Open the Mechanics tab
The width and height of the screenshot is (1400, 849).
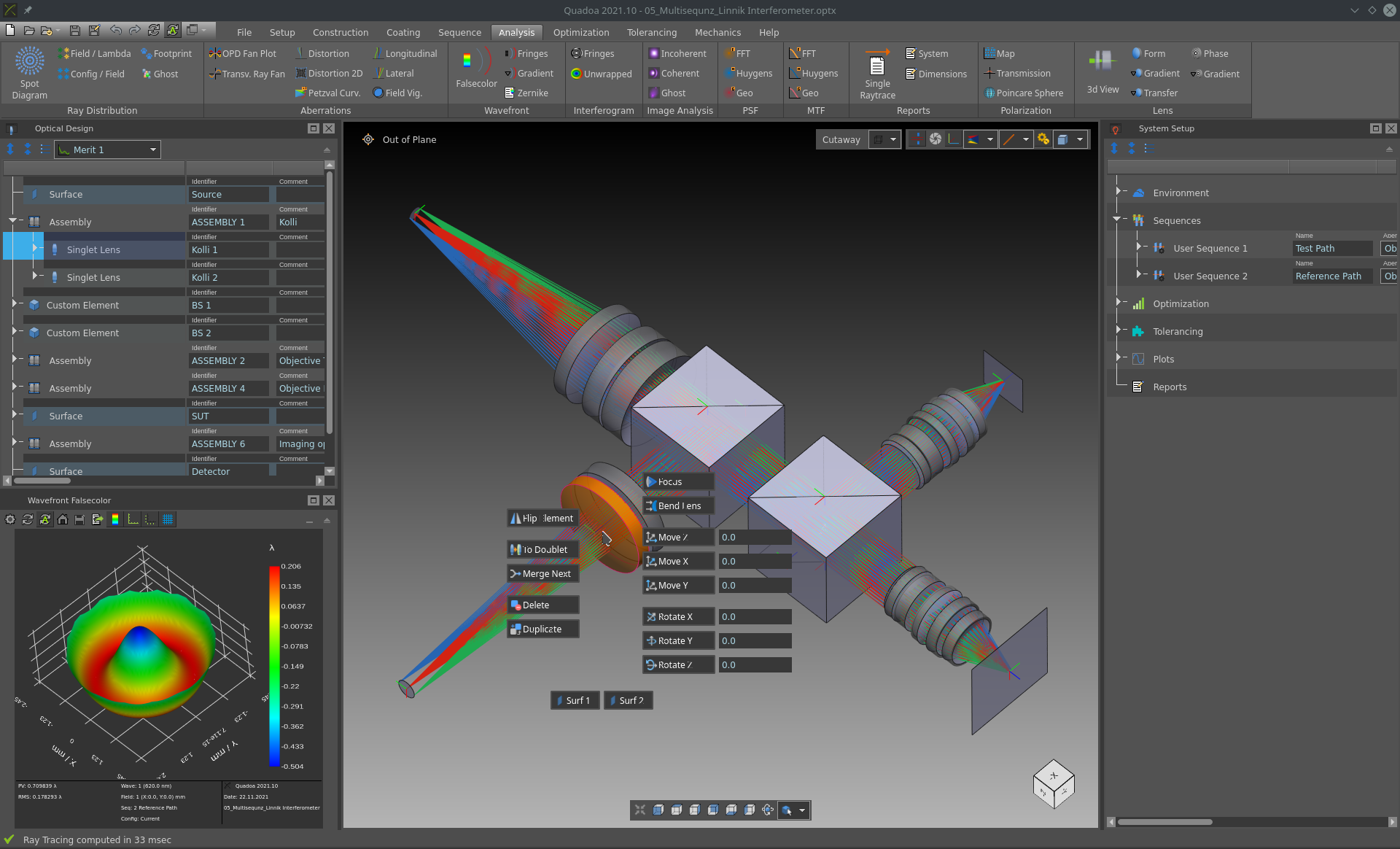pyautogui.click(x=717, y=32)
